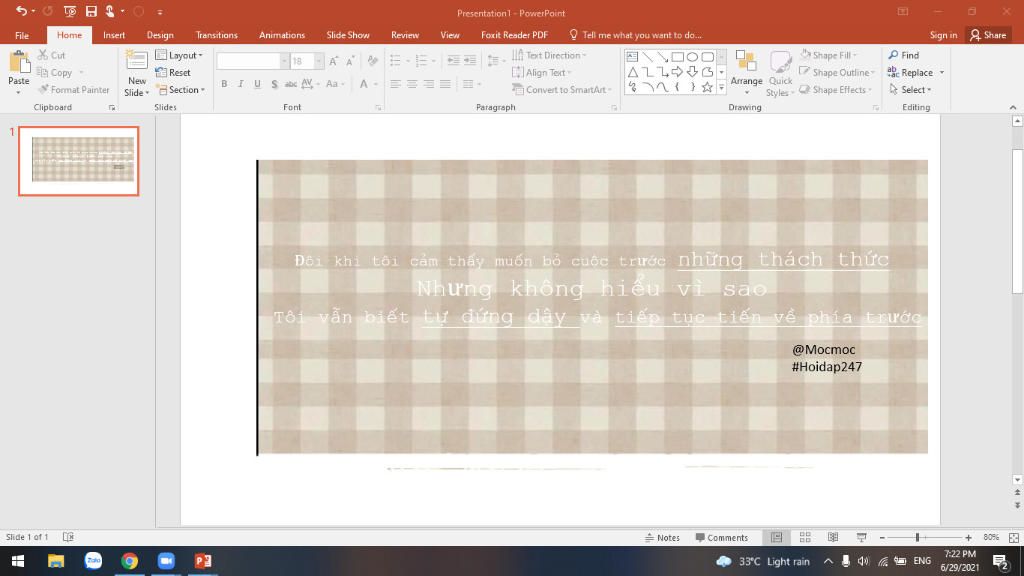Viewport: 1024px width, 576px height.
Task: Open the Transitions tab
Action: 216,35
